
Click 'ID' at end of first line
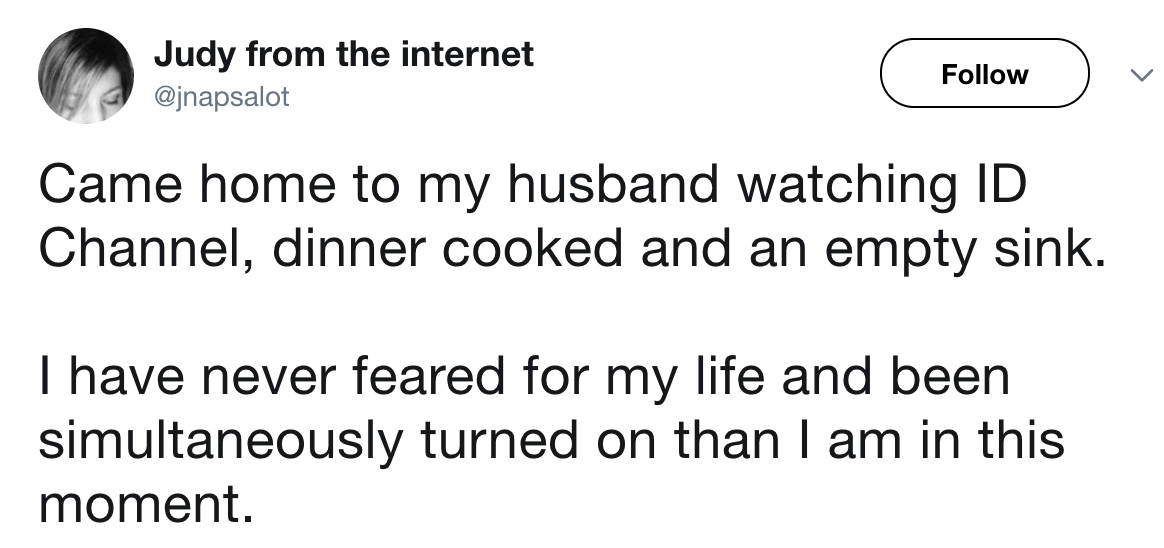1001,185
